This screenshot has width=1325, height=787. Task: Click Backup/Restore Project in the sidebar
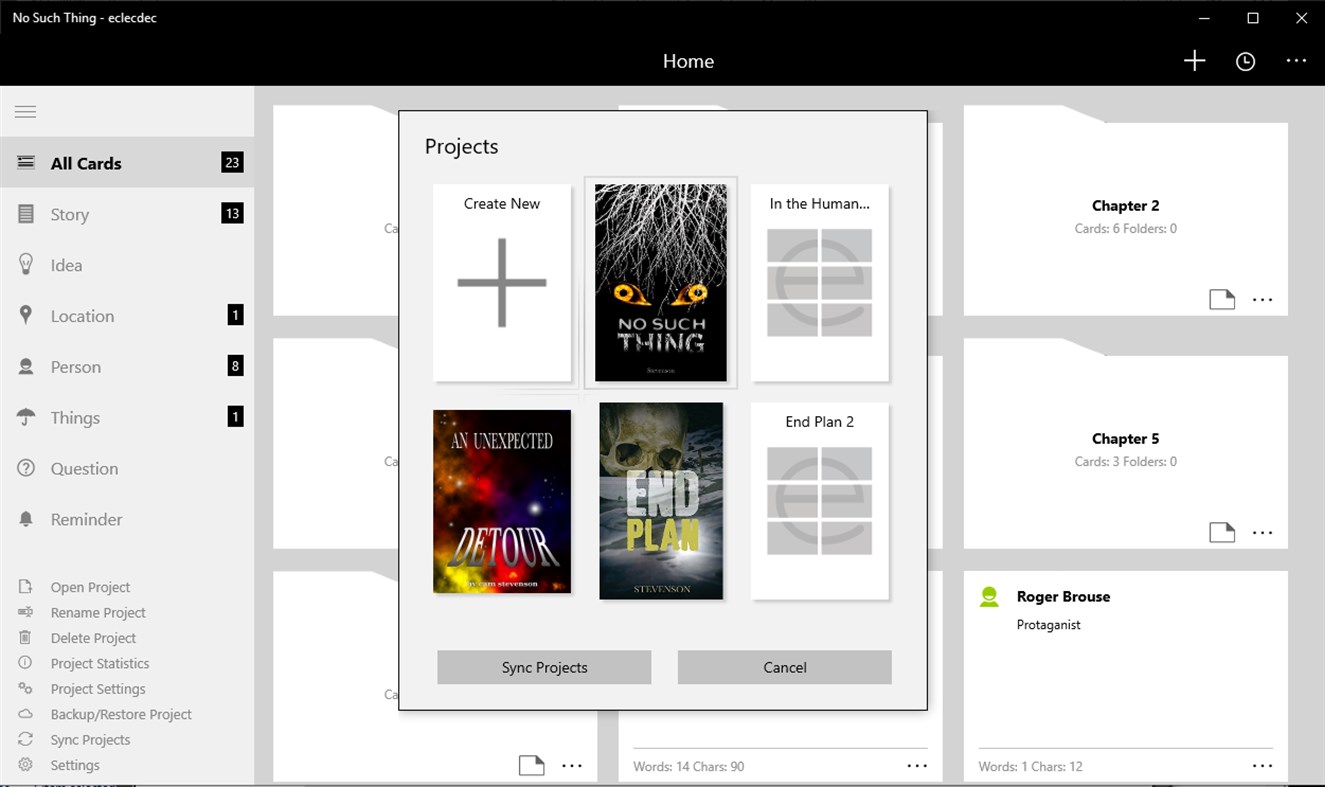(x=121, y=714)
